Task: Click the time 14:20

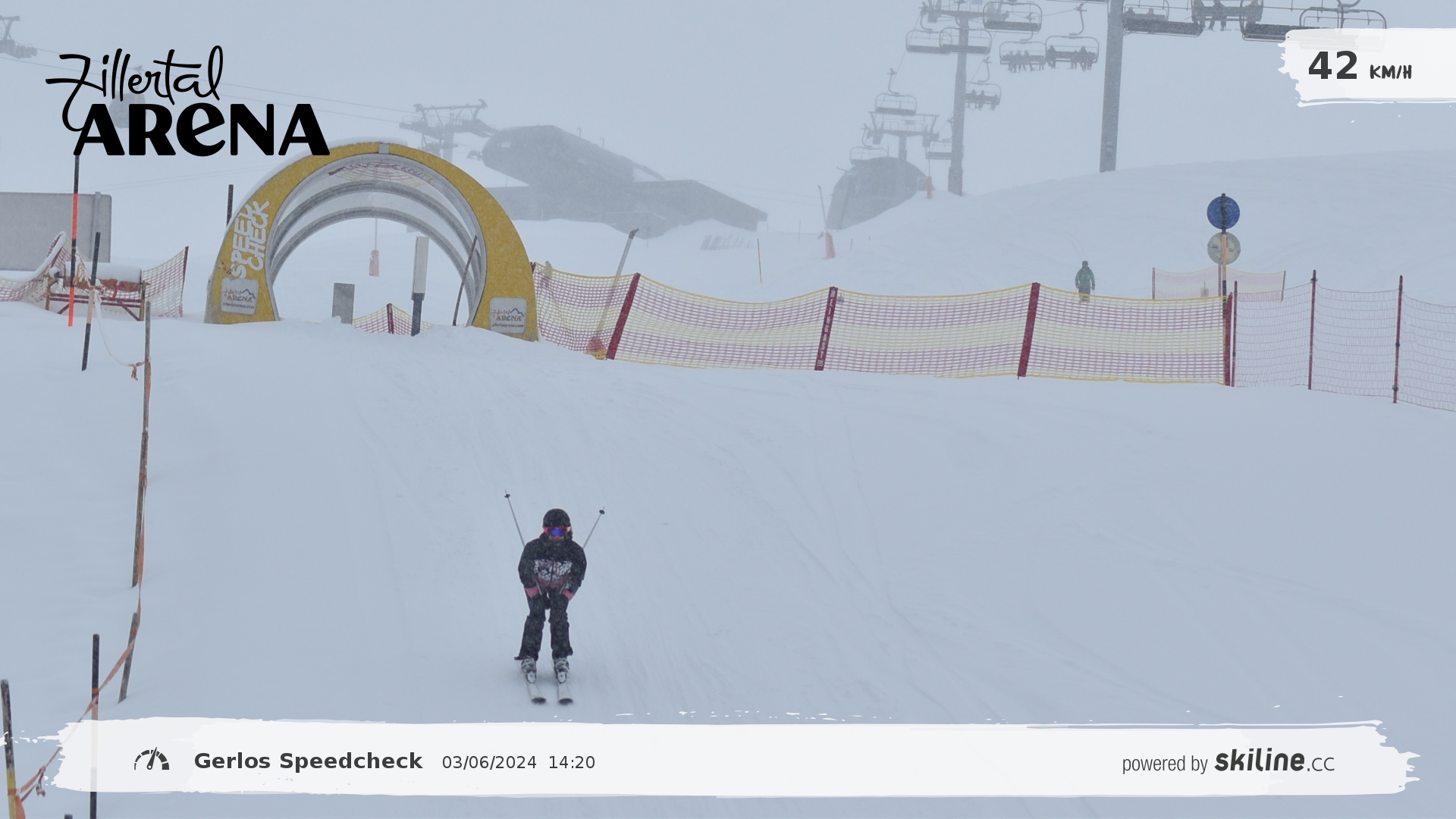Action: 571,763
